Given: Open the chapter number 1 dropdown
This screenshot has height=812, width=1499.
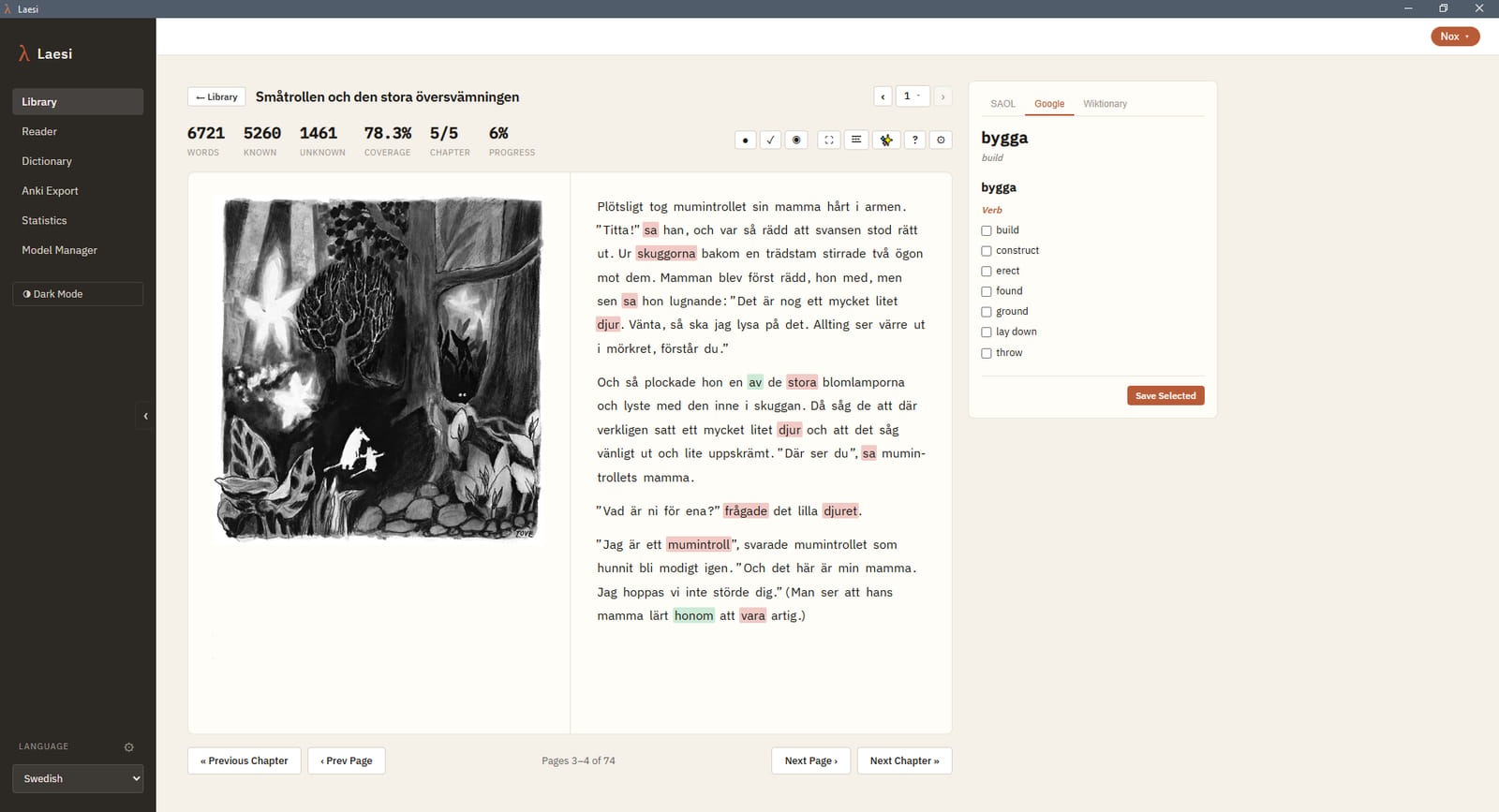Looking at the screenshot, I should click(913, 96).
